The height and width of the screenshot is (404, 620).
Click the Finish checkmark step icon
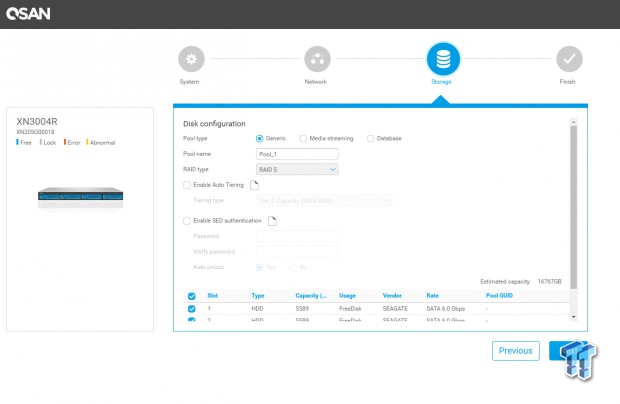pyautogui.click(x=567, y=57)
